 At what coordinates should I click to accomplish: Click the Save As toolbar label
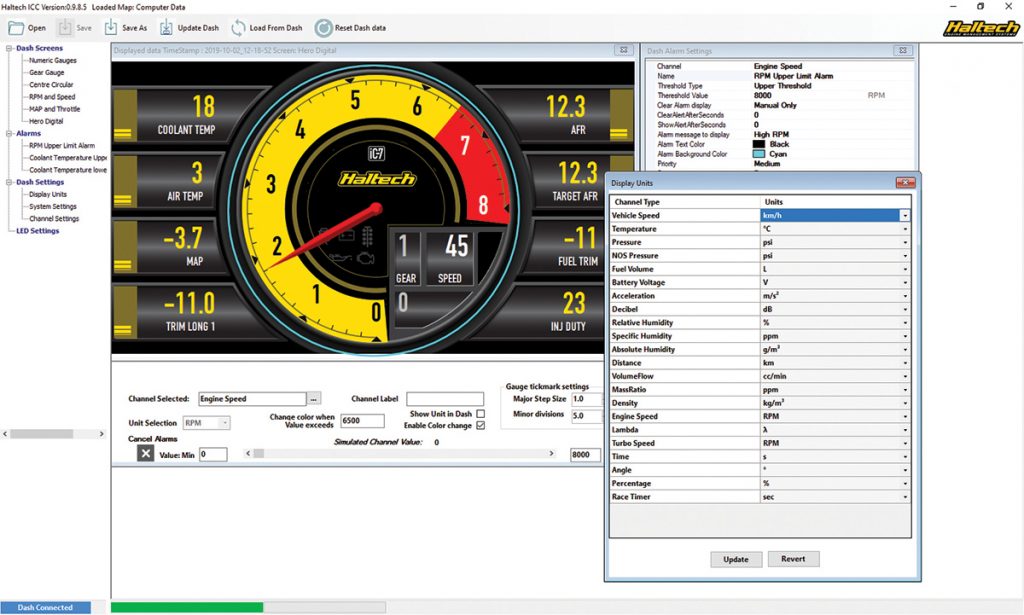point(135,28)
